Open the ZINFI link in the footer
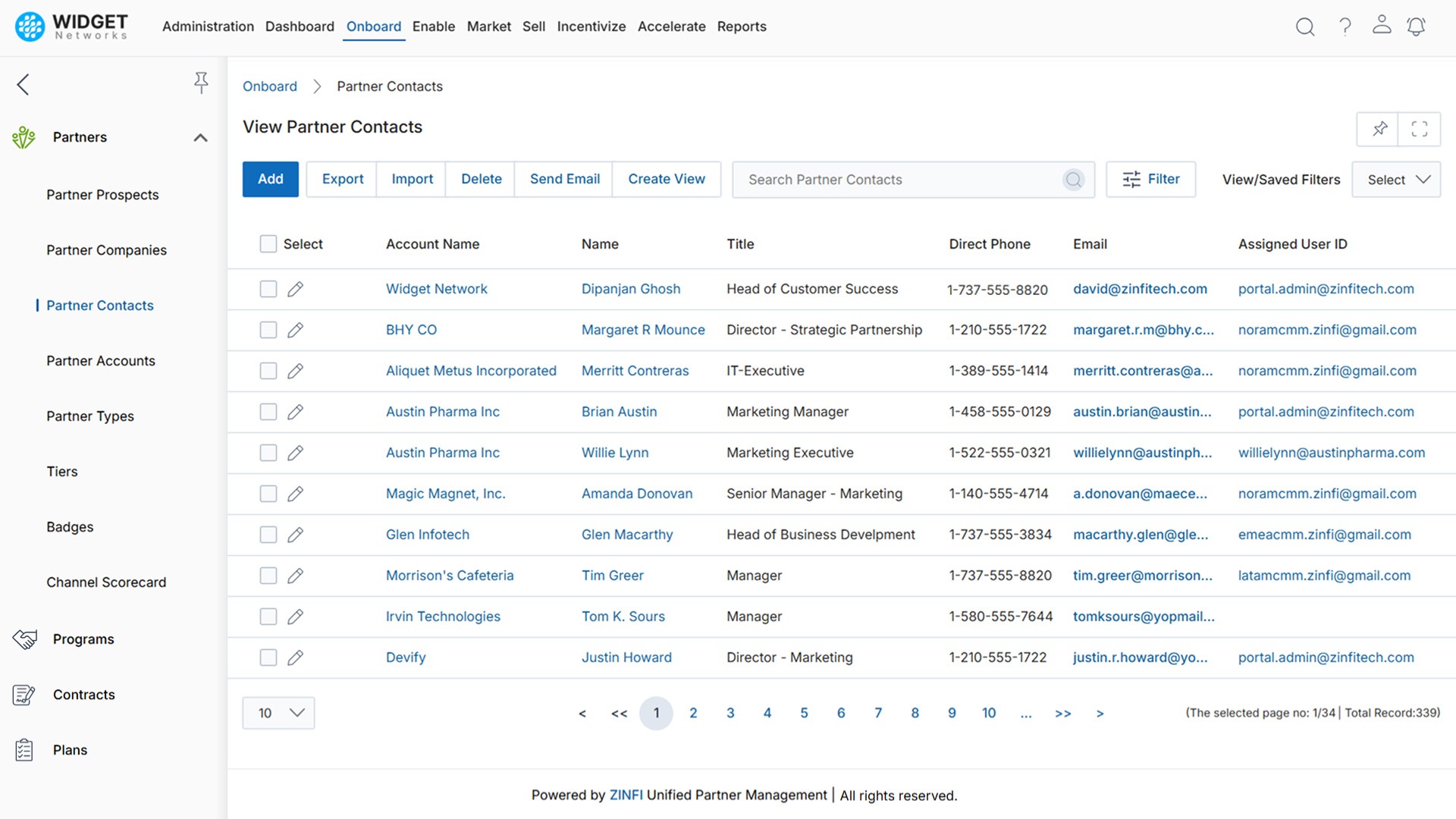The height and width of the screenshot is (819, 1456). (x=626, y=795)
